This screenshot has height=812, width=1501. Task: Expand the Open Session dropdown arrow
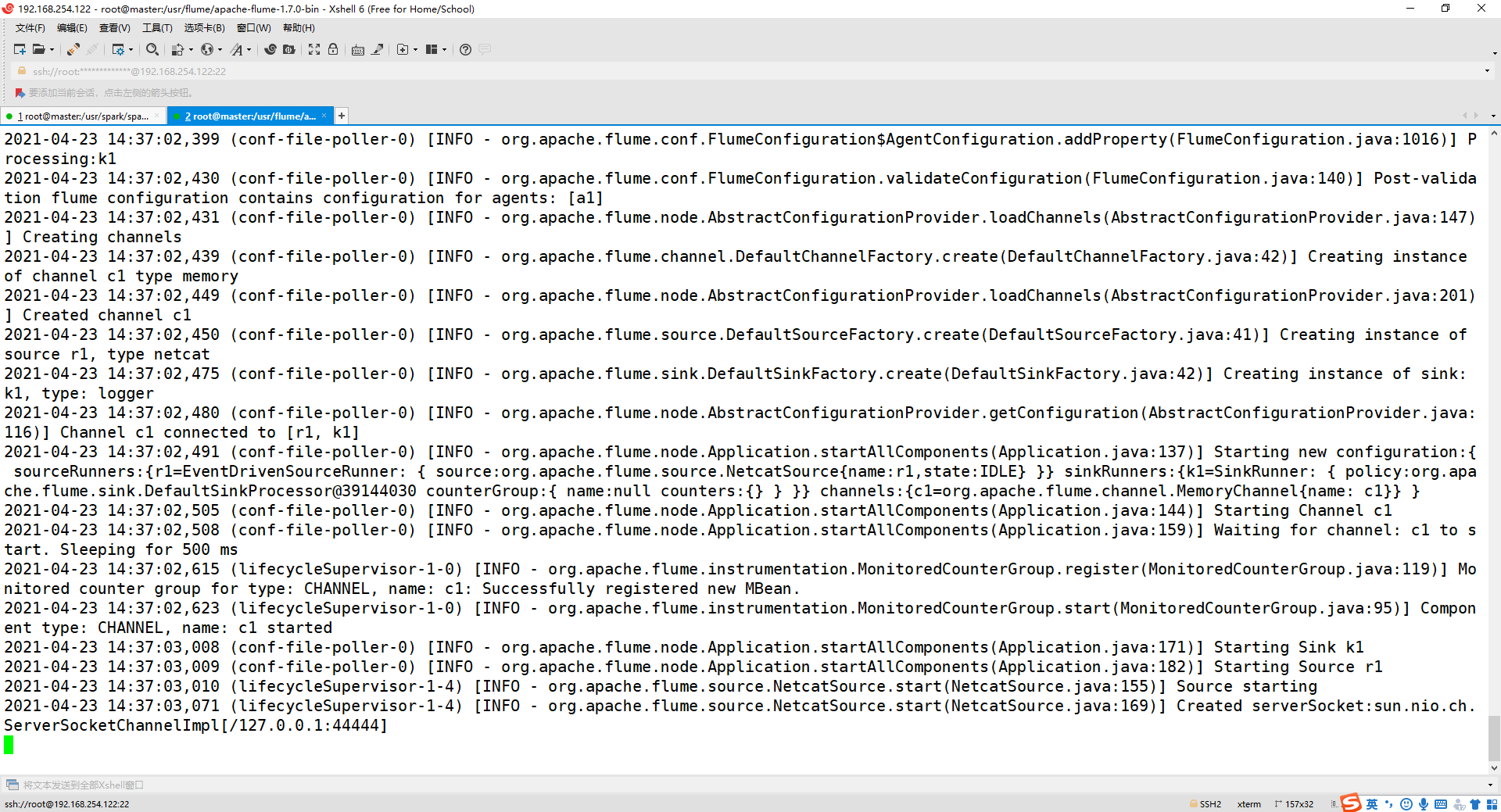pos(52,49)
